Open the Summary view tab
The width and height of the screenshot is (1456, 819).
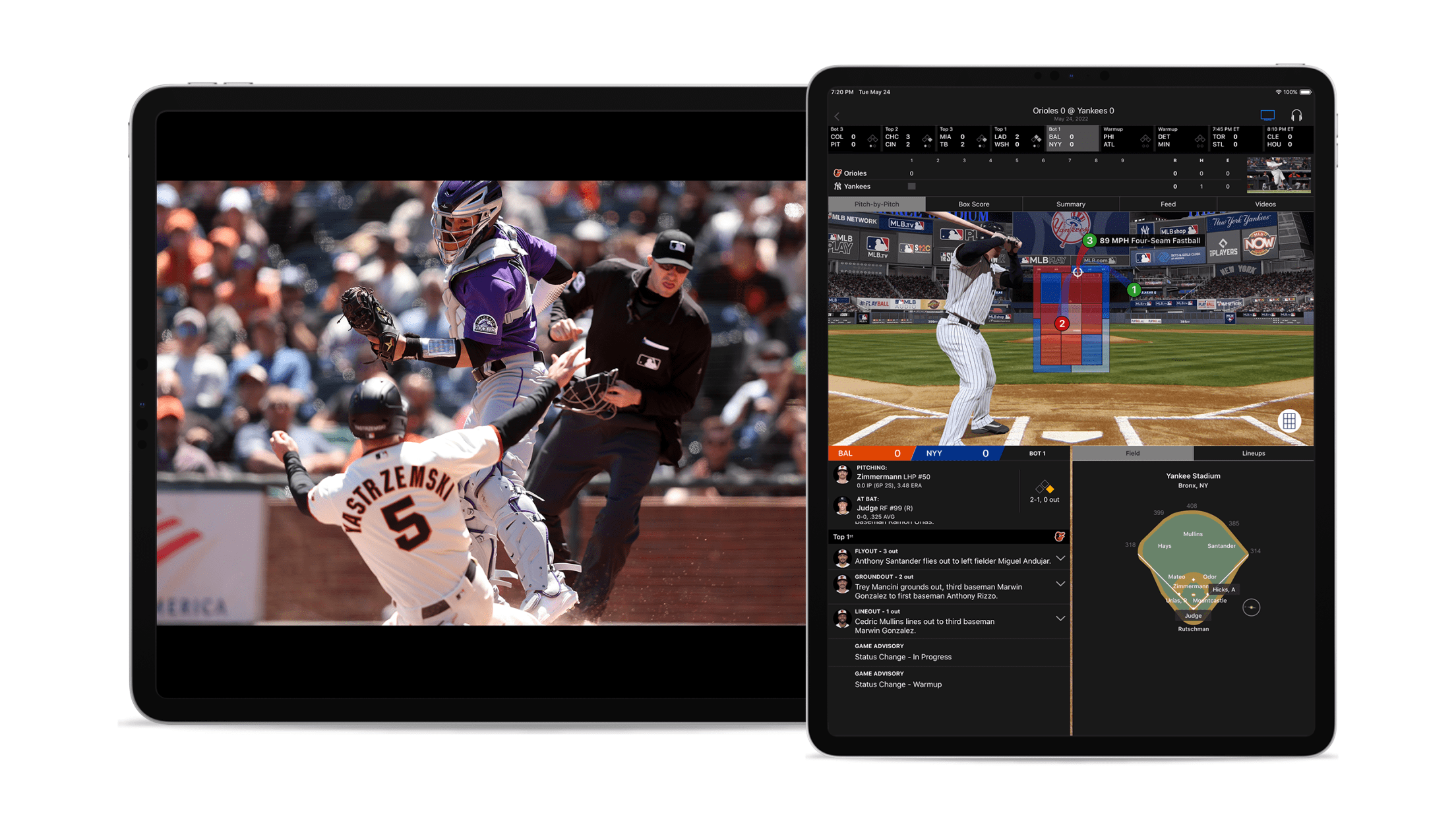[1068, 204]
